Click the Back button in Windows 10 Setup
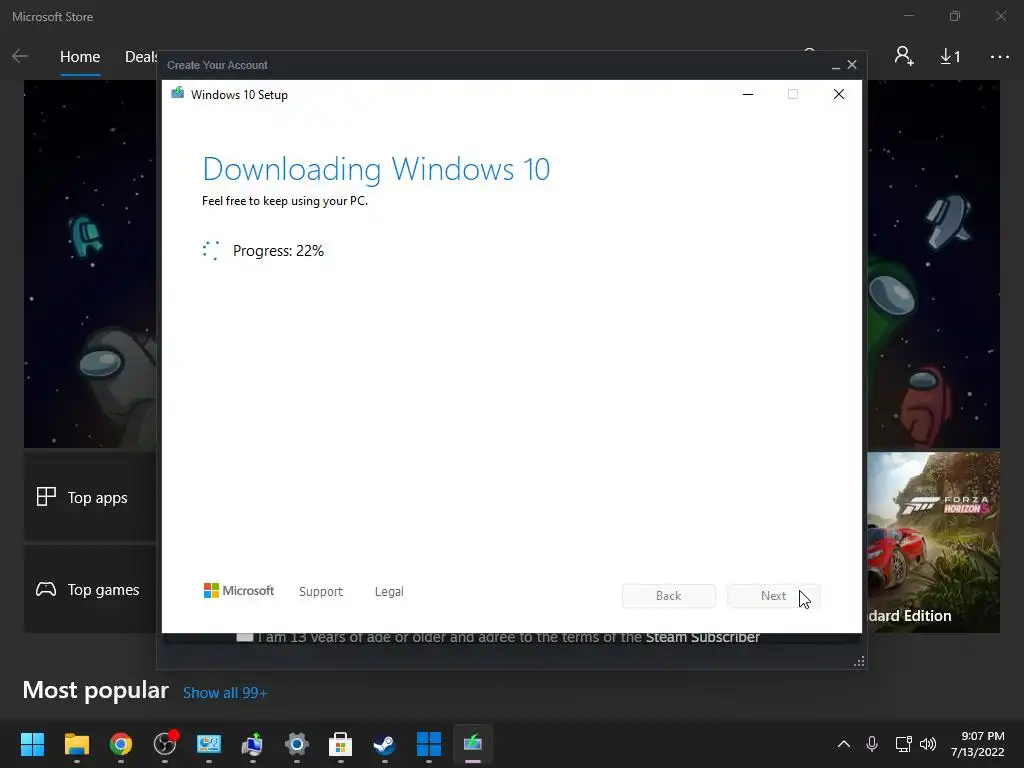Screen dimensions: 1024x768 click(x=668, y=596)
